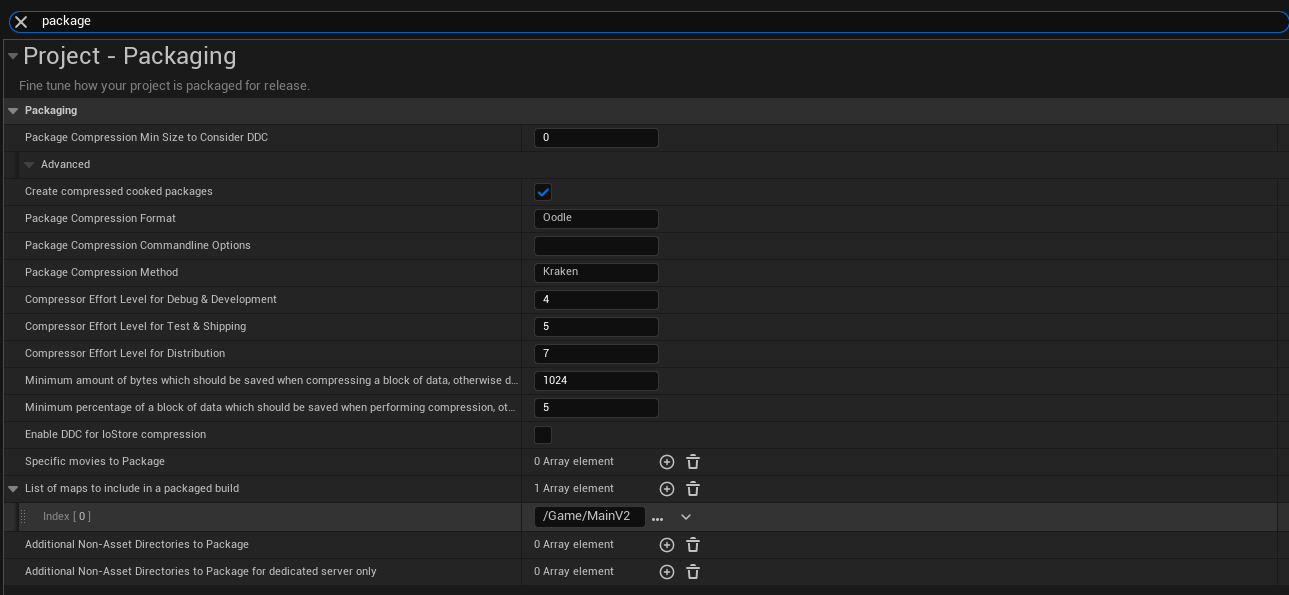Click '0 Array element' beside Specific movies to Package
The height and width of the screenshot is (595, 1289).
pos(574,462)
